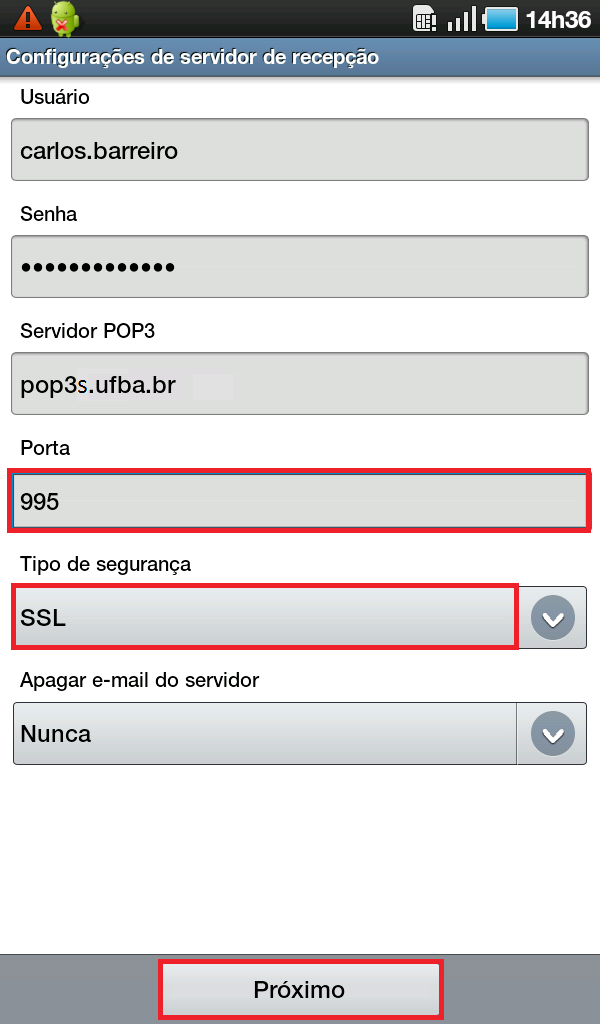Tap the Tipo de segurança label

pos(105,564)
